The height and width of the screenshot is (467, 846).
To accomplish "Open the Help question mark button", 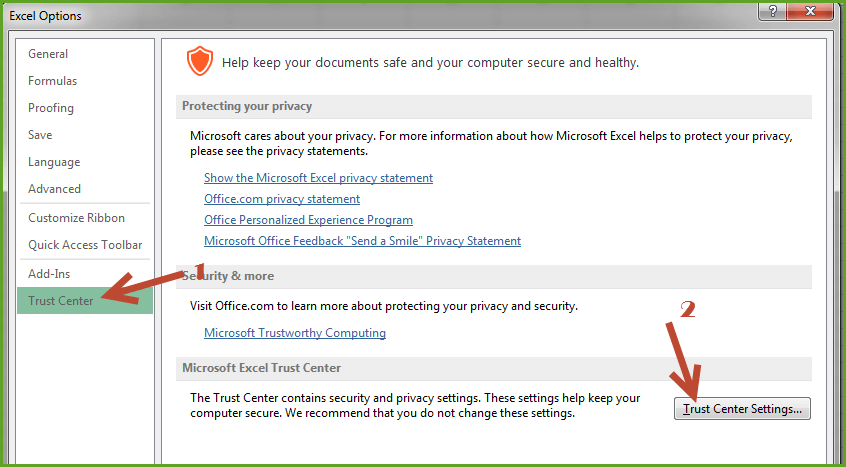I will 770,10.
